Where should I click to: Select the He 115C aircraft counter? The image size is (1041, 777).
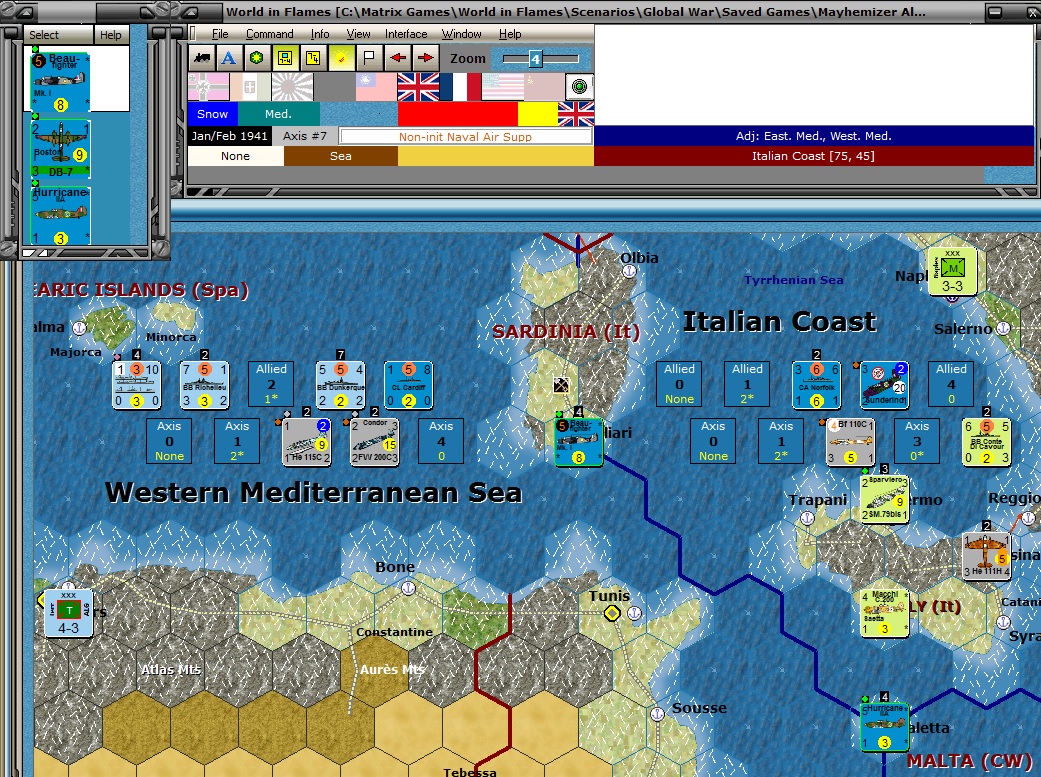tap(307, 442)
